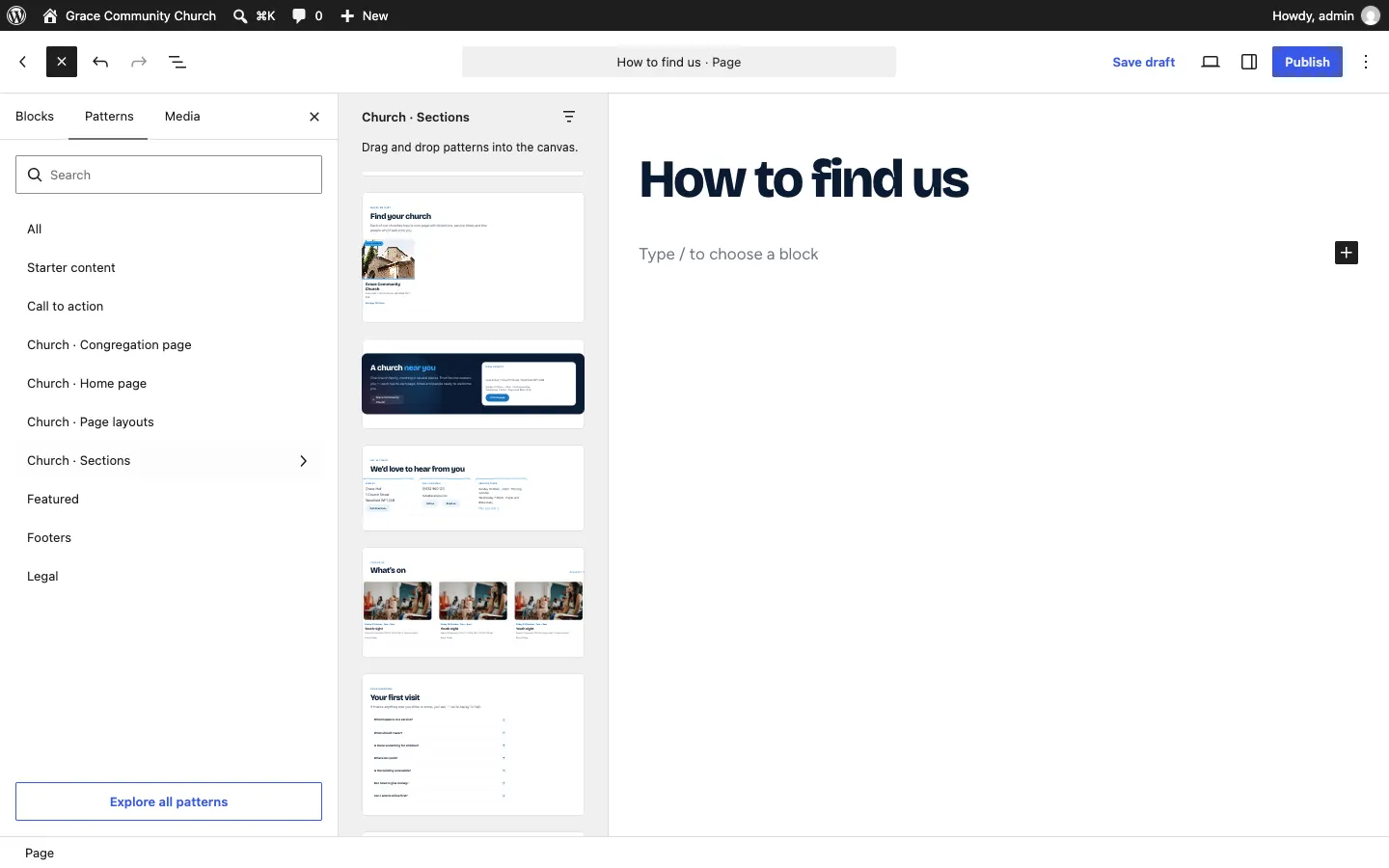The image size is (1389, 868).
Task: Select Church · Page layouts category
Action: coord(169,422)
